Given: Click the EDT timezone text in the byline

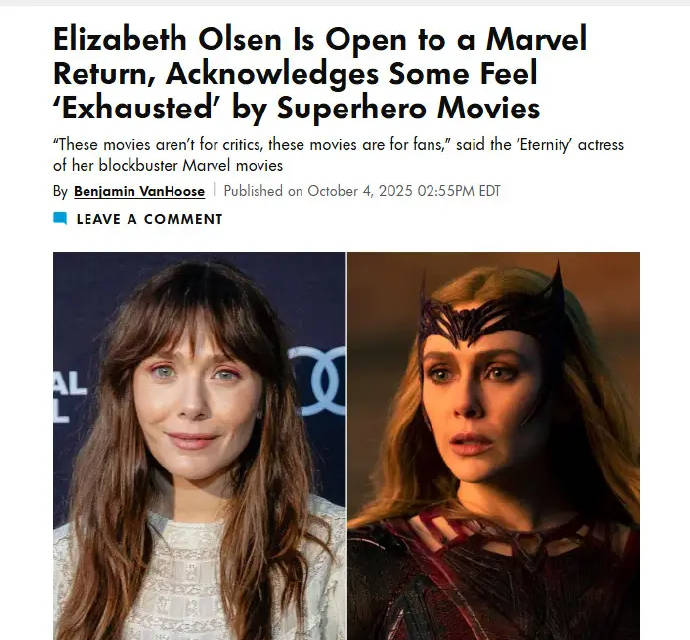Looking at the screenshot, I should click(x=489, y=191).
